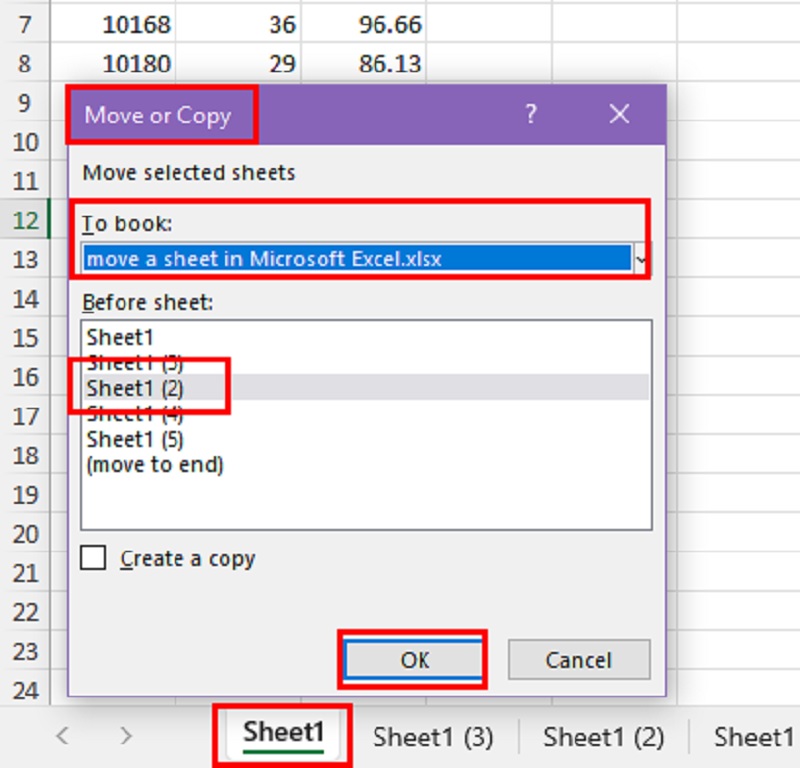Go to the Sheet1 (2) worksheet tab
800x768 pixels.
tap(603, 737)
